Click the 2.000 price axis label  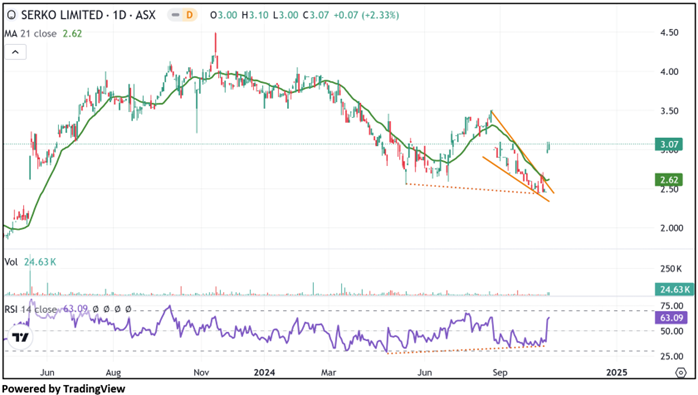click(671, 228)
